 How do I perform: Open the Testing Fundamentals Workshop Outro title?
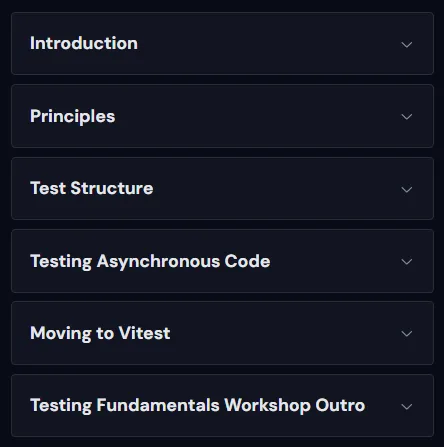point(197,406)
